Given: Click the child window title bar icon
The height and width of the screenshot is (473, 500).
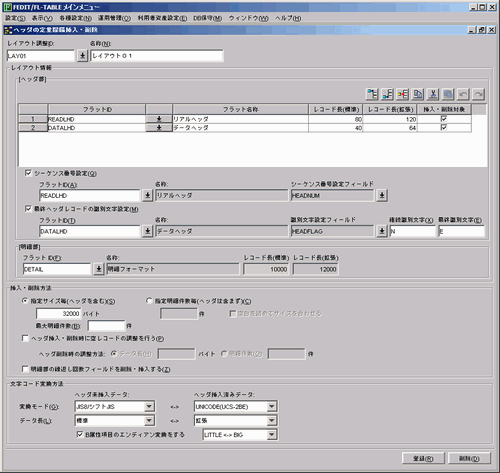Looking at the screenshot, I should pos(8,30).
